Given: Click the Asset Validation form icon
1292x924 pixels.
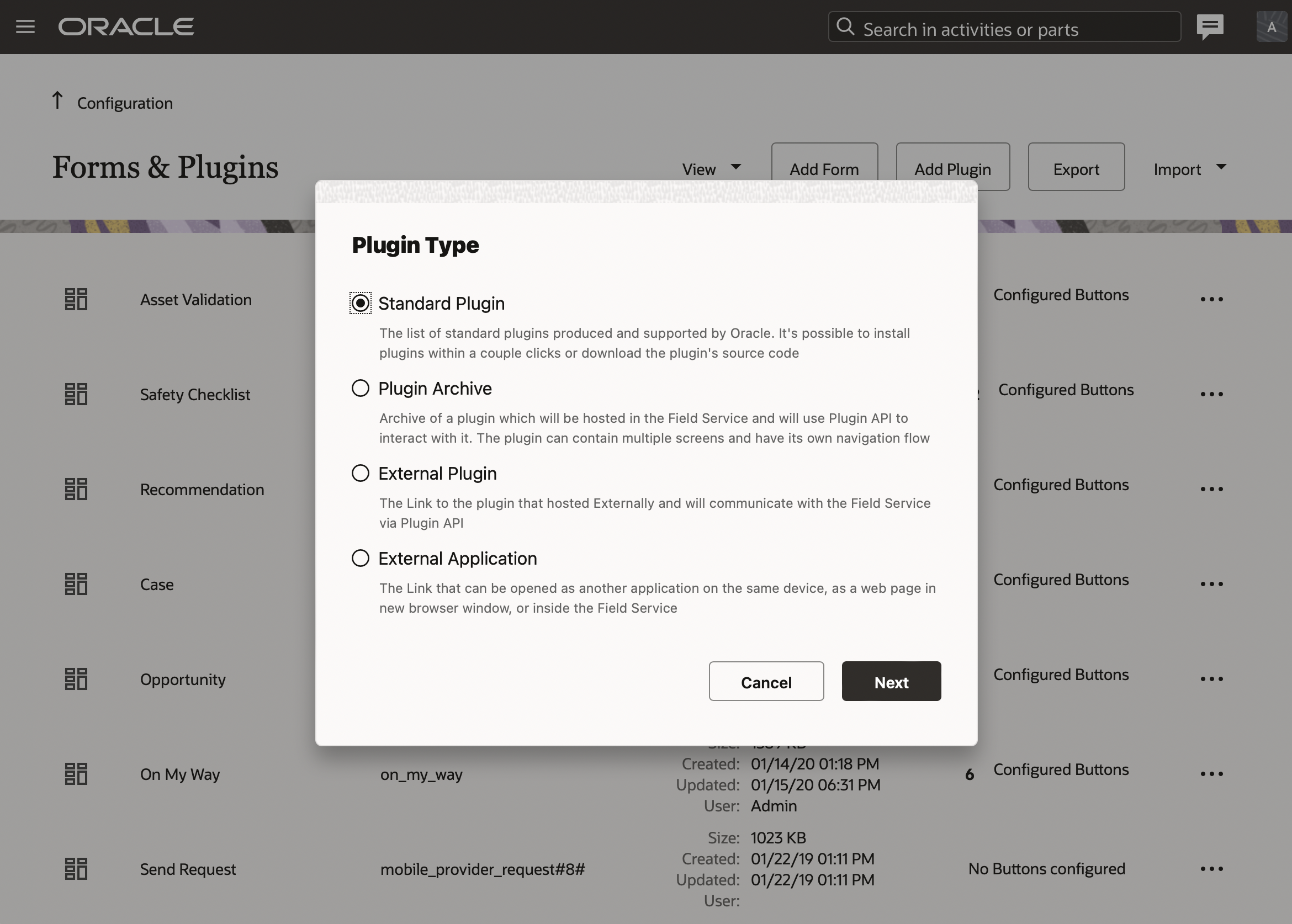Looking at the screenshot, I should 76,299.
